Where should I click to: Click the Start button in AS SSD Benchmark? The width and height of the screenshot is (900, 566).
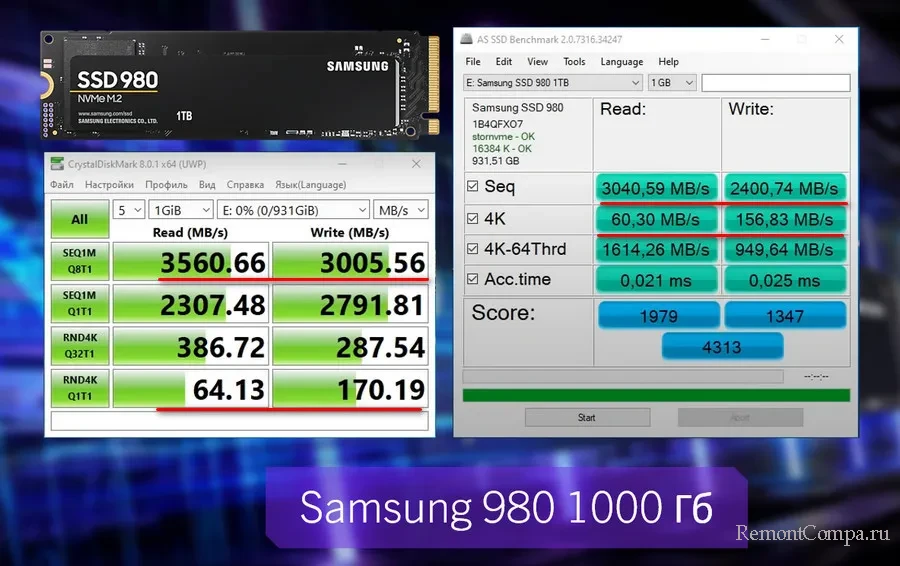[587, 417]
